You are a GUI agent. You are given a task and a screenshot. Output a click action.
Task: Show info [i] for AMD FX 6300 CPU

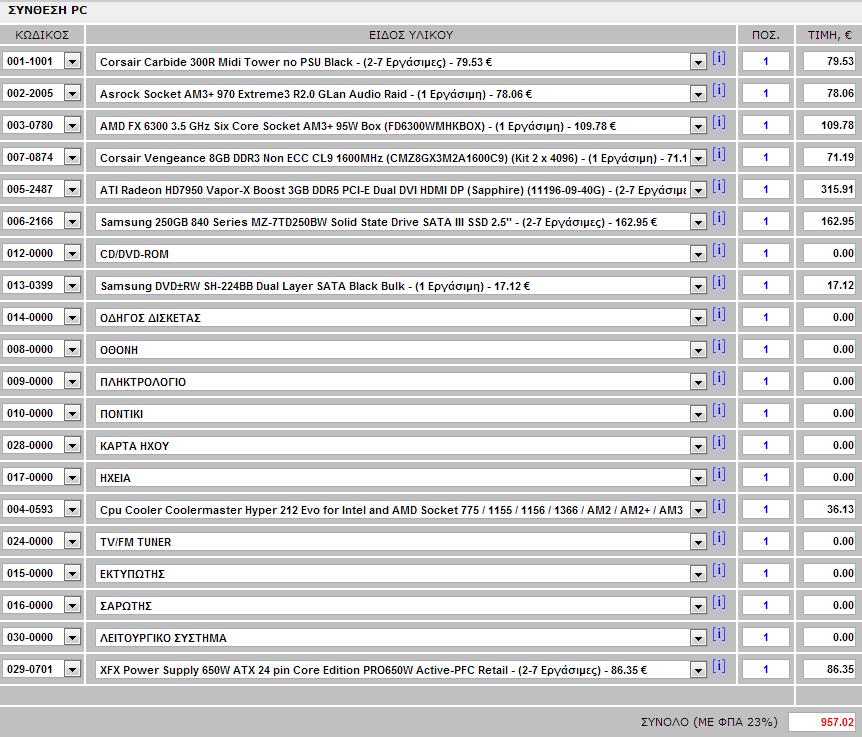pyautogui.click(x=719, y=121)
